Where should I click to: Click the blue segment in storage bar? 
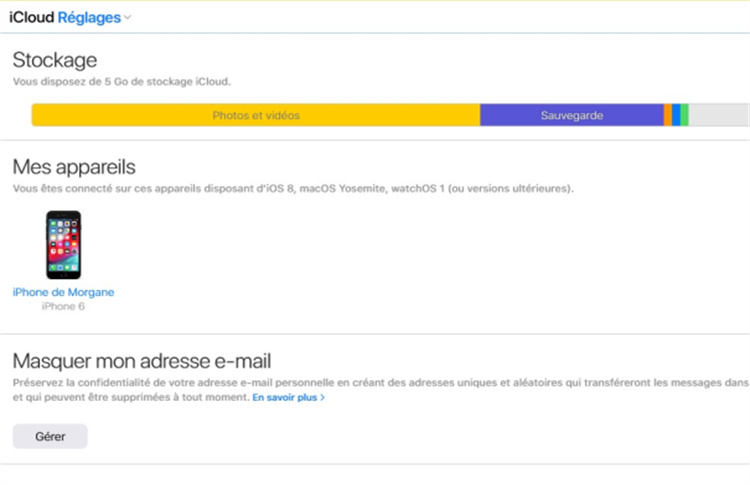tap(676, 115)
